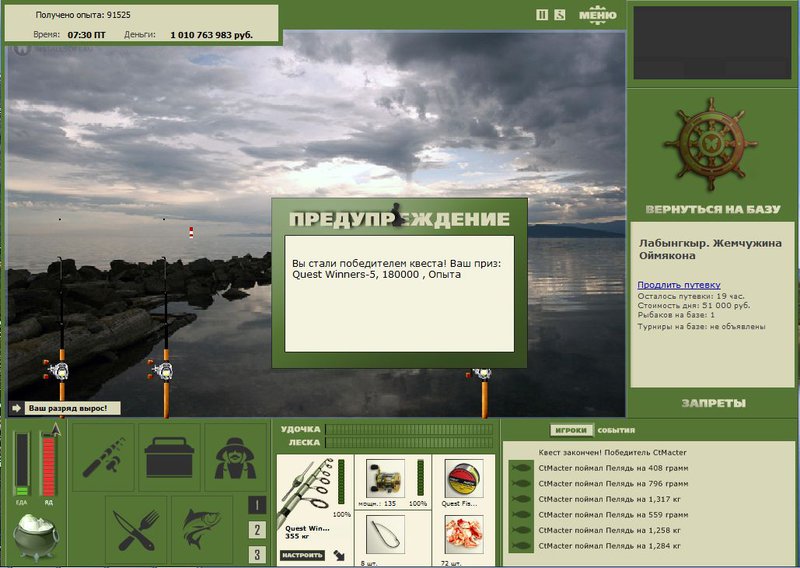This screenshot has height=568, width=800.
Task: Click the ПРЕДУПРЕЖДЕНИЕ dialog title
Action: tap(399, 219)
